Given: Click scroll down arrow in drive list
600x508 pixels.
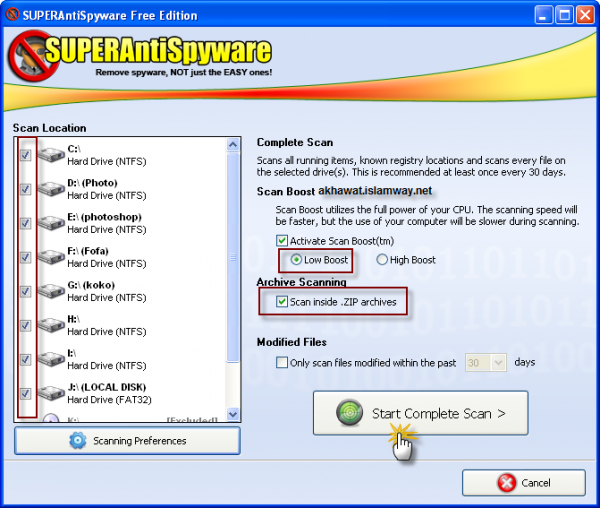Looking at the screenshot, I should click(x=233, y=414).
